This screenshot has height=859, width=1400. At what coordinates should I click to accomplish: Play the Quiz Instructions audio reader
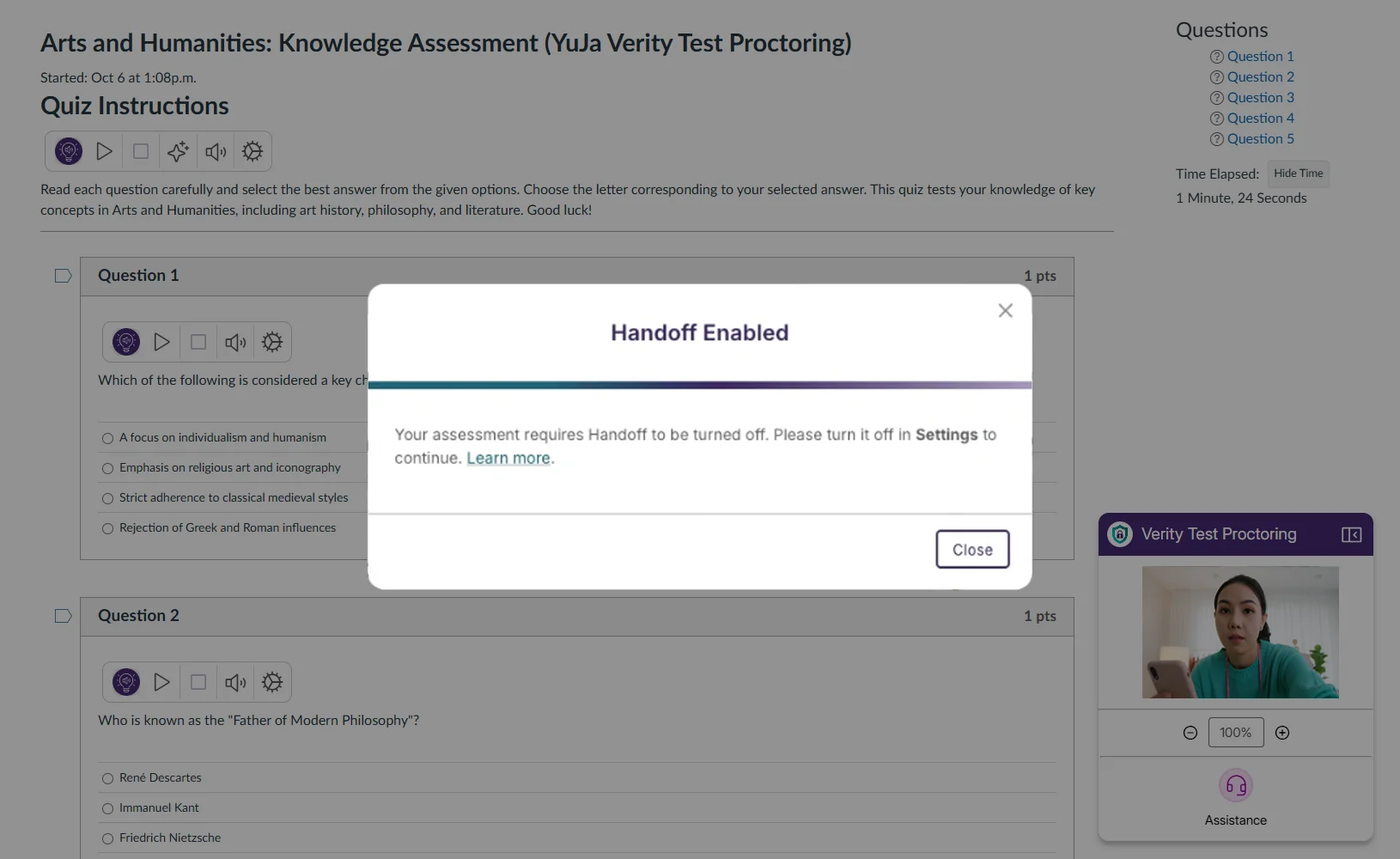pyautogui.click(x=104, y=152)
